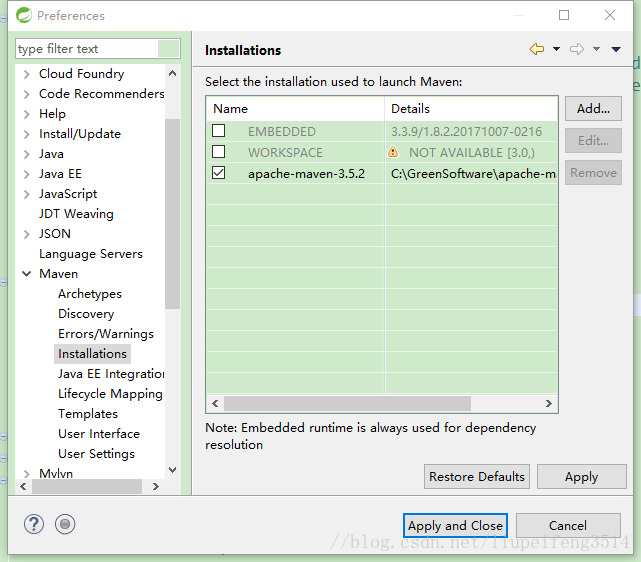Clear filter text using the filter box button
The image size is (641, 562).
[x=168, y=49]
